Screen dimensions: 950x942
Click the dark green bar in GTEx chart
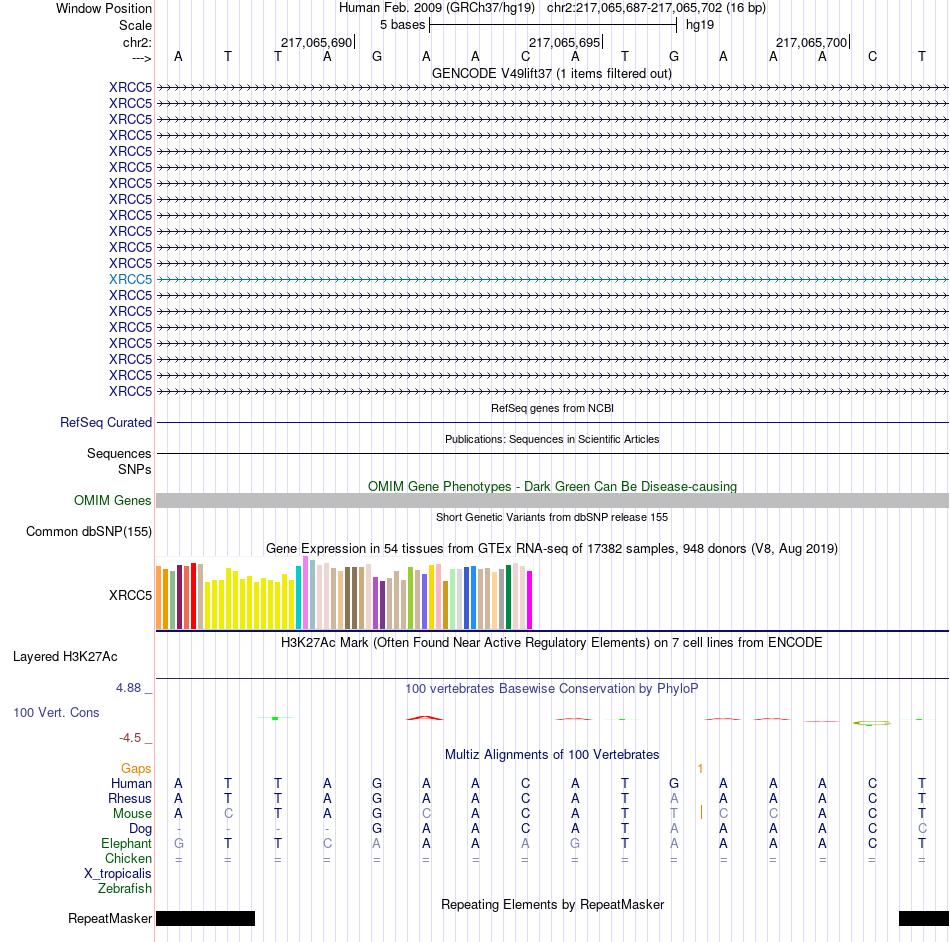click(x=508, y=597)
